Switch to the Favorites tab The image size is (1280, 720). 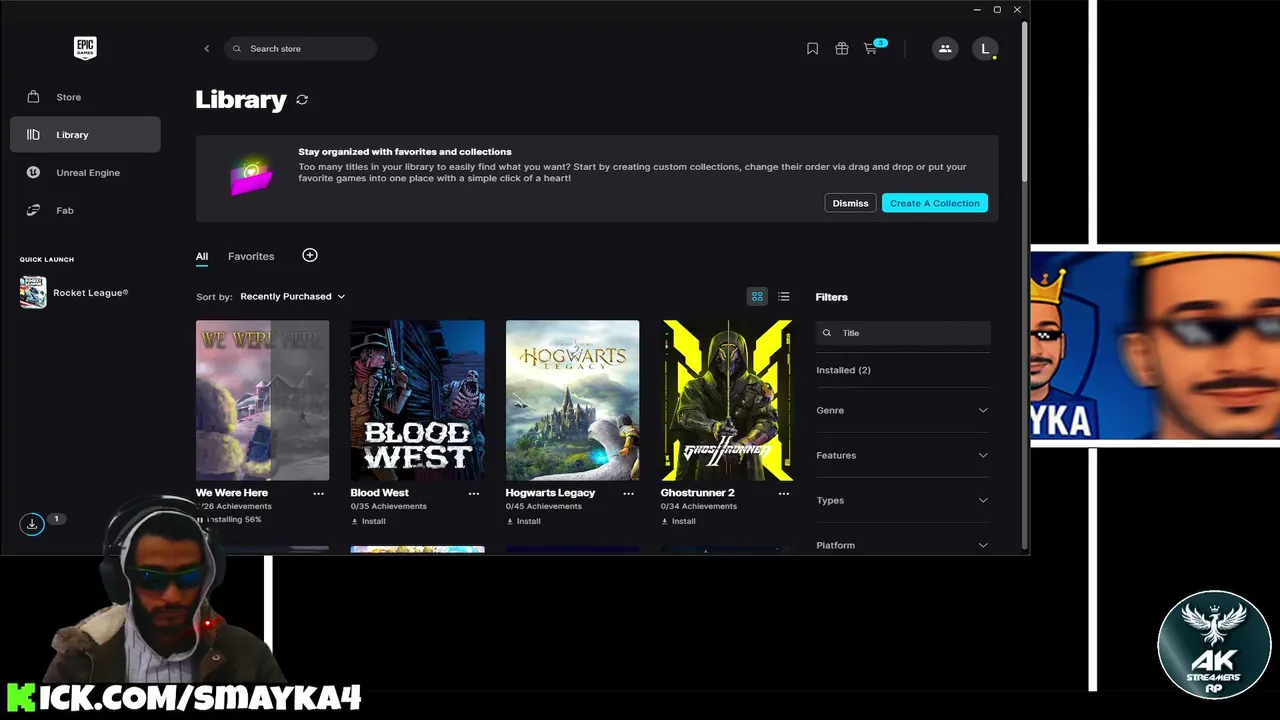[x=251, y=257]
